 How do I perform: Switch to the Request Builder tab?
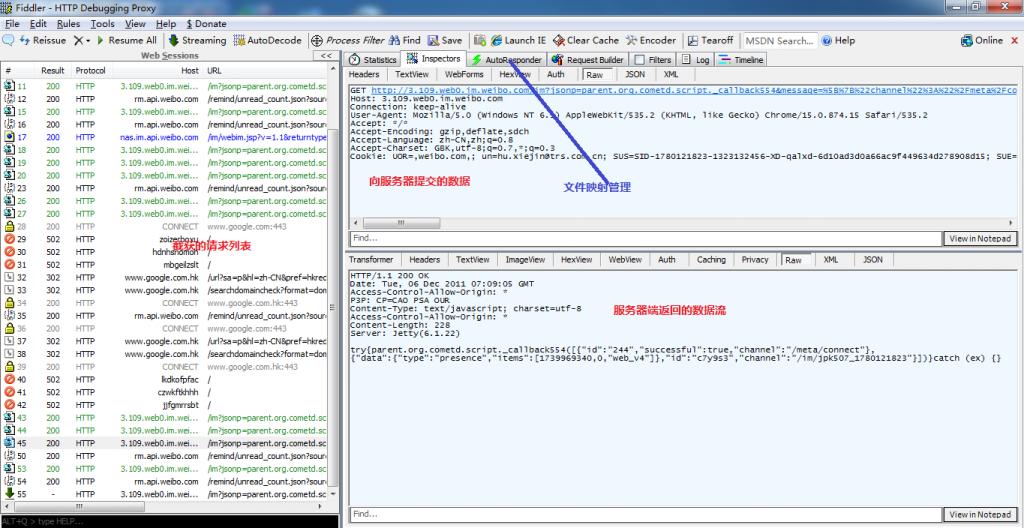coord(588,59)
